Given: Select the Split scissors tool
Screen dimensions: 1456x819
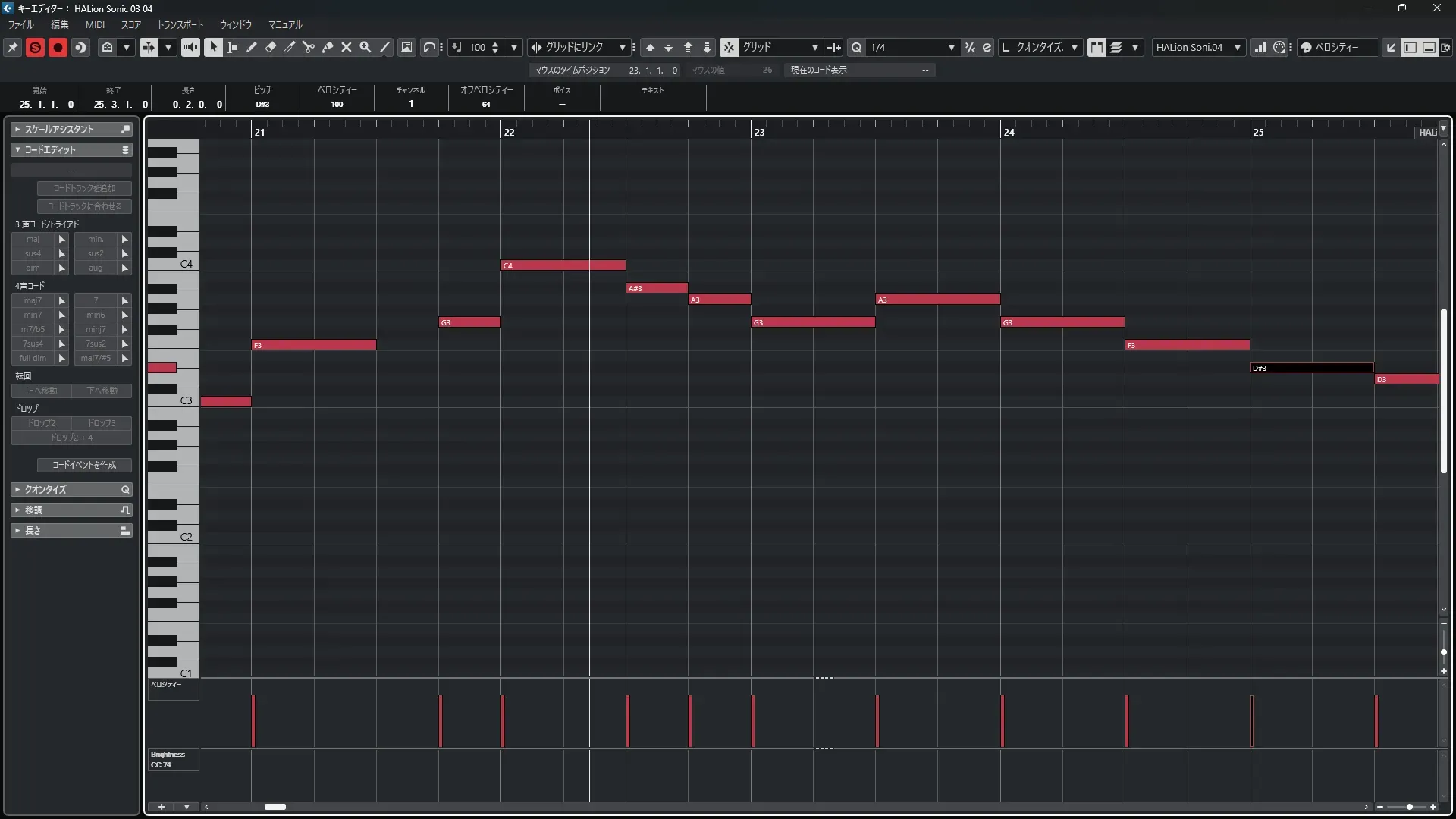Looking at the screenshot, I should click(x=308, y=47).
